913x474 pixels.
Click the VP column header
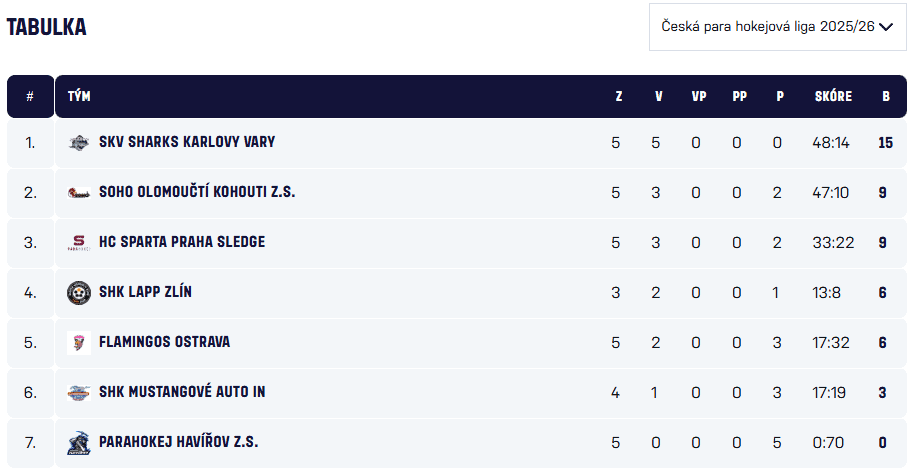pos(698,97)
